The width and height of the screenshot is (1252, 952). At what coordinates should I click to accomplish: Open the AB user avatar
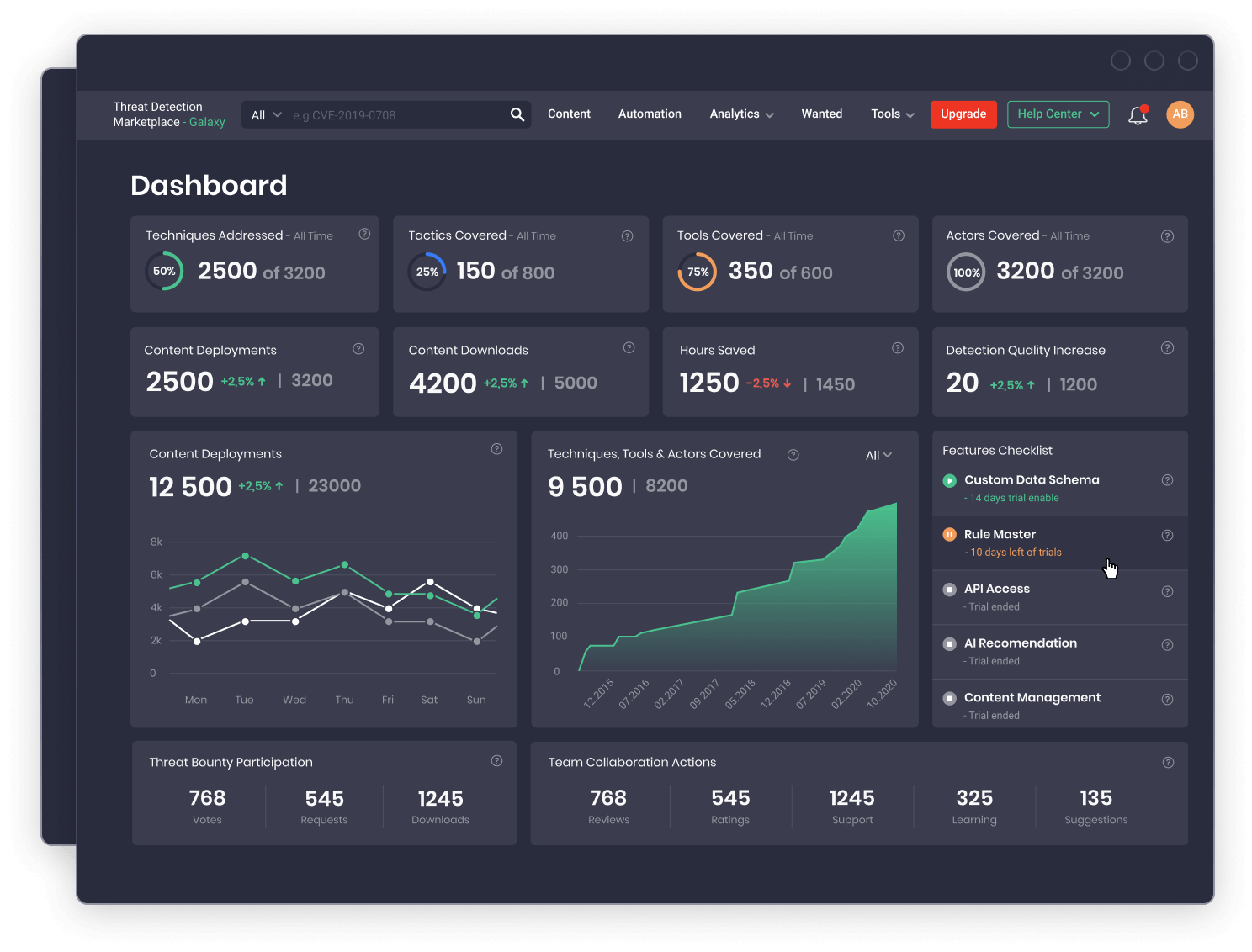click(x=1180, y=114)
